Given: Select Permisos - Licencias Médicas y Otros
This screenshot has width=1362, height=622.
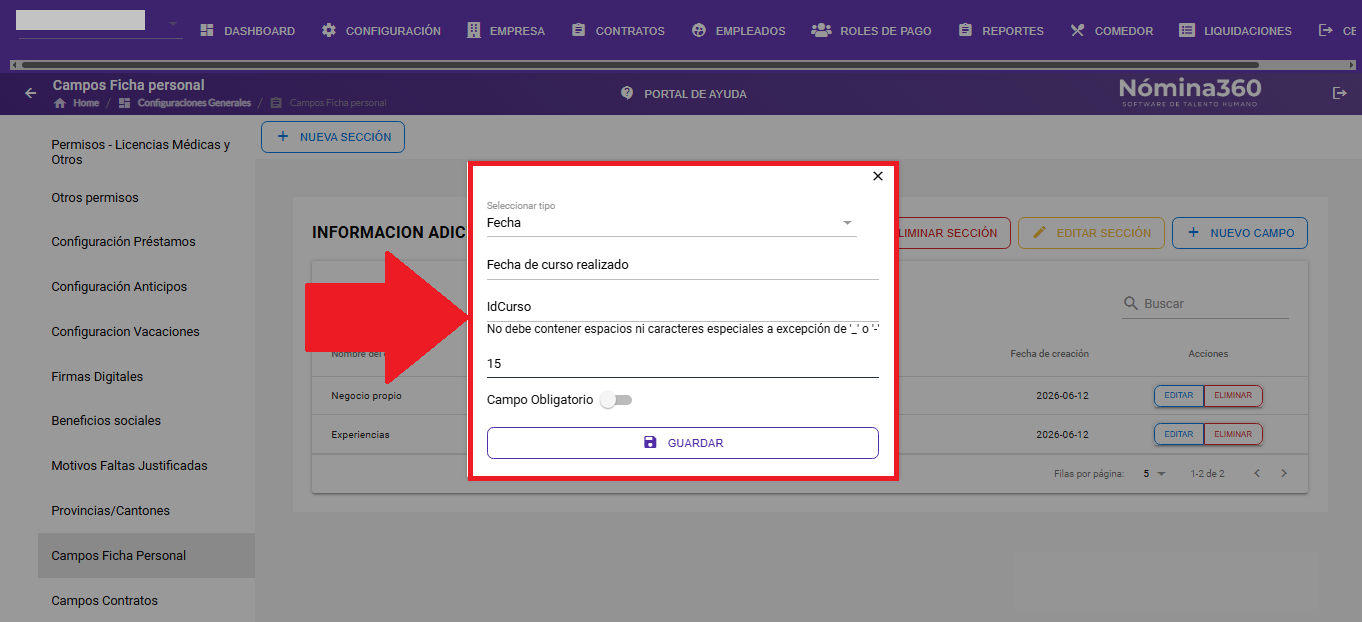Looking at the screenshot, I should (146, 152).
